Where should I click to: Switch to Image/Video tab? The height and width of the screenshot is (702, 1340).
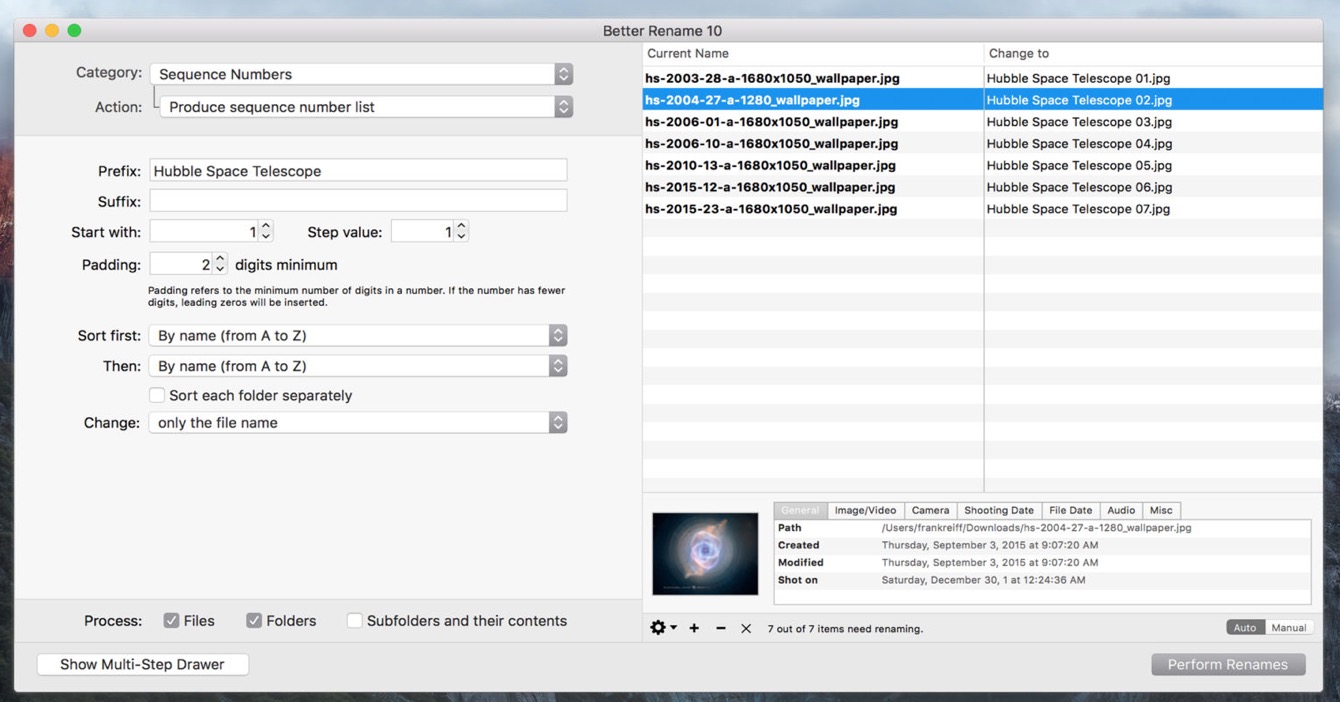pyautogui.click(x=865, y=510)
